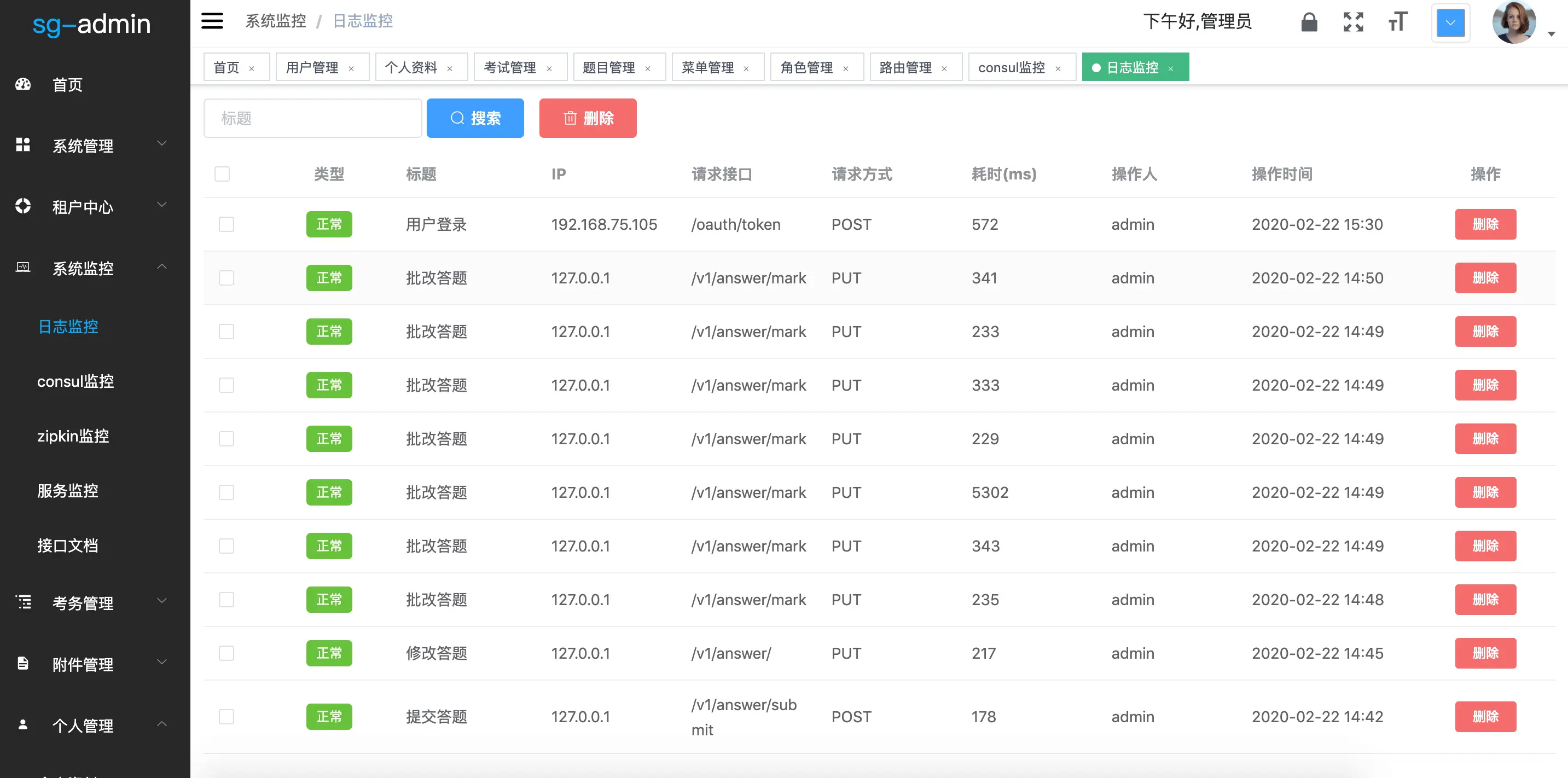
Task: Check the select-all checkbox in the table header
Action: 222,174
